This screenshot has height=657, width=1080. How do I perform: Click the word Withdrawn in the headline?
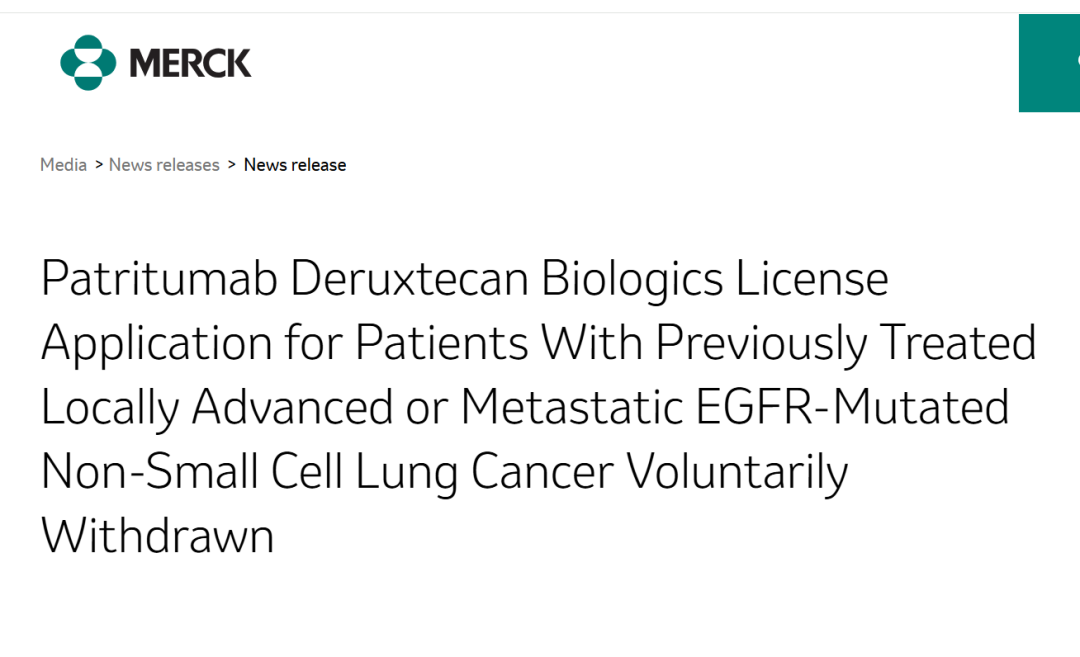click(x=158, y=536)
